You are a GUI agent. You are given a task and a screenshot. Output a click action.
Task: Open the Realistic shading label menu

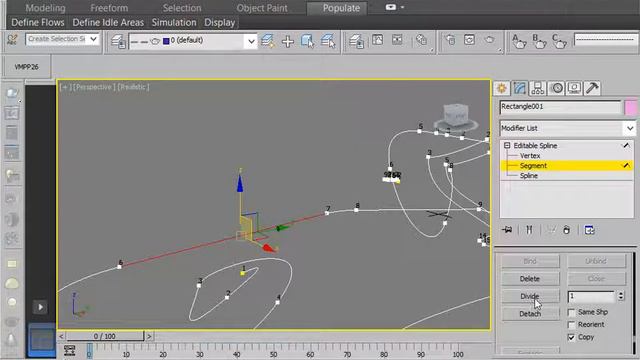pos(133,87)
